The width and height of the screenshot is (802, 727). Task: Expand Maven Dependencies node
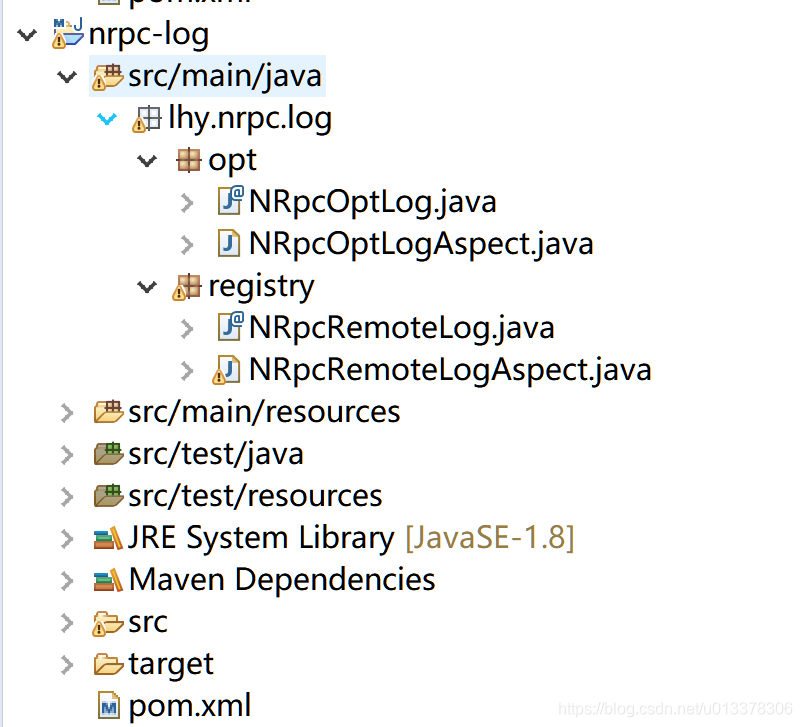coord(66,581)
